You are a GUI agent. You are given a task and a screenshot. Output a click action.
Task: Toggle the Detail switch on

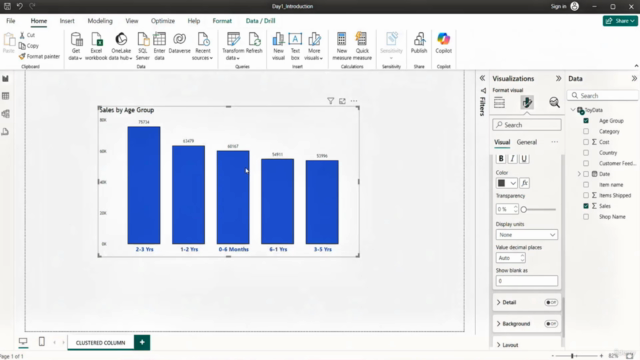click(551, 302)
